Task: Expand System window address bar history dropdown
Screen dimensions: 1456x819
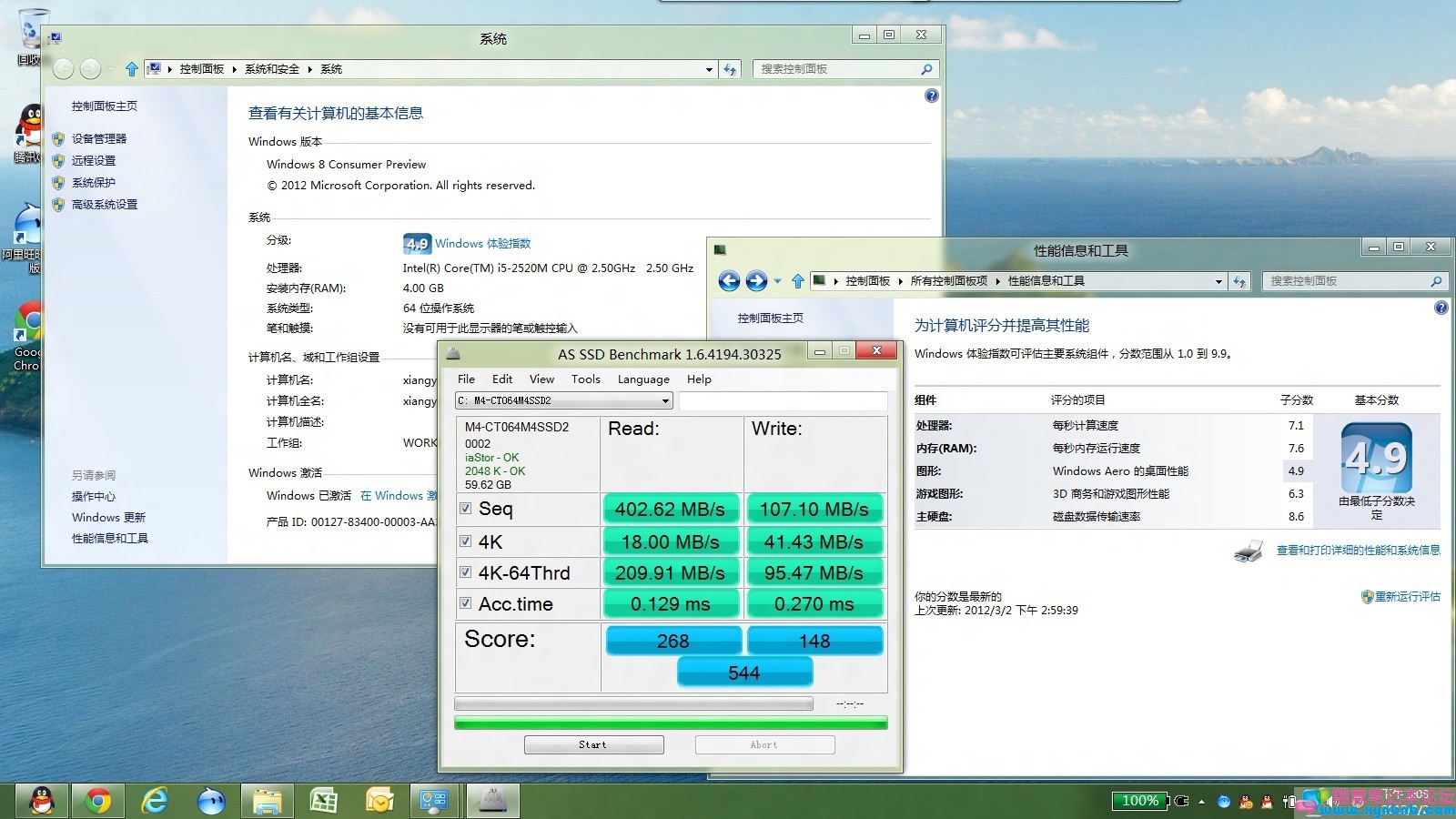Action: 709,69
